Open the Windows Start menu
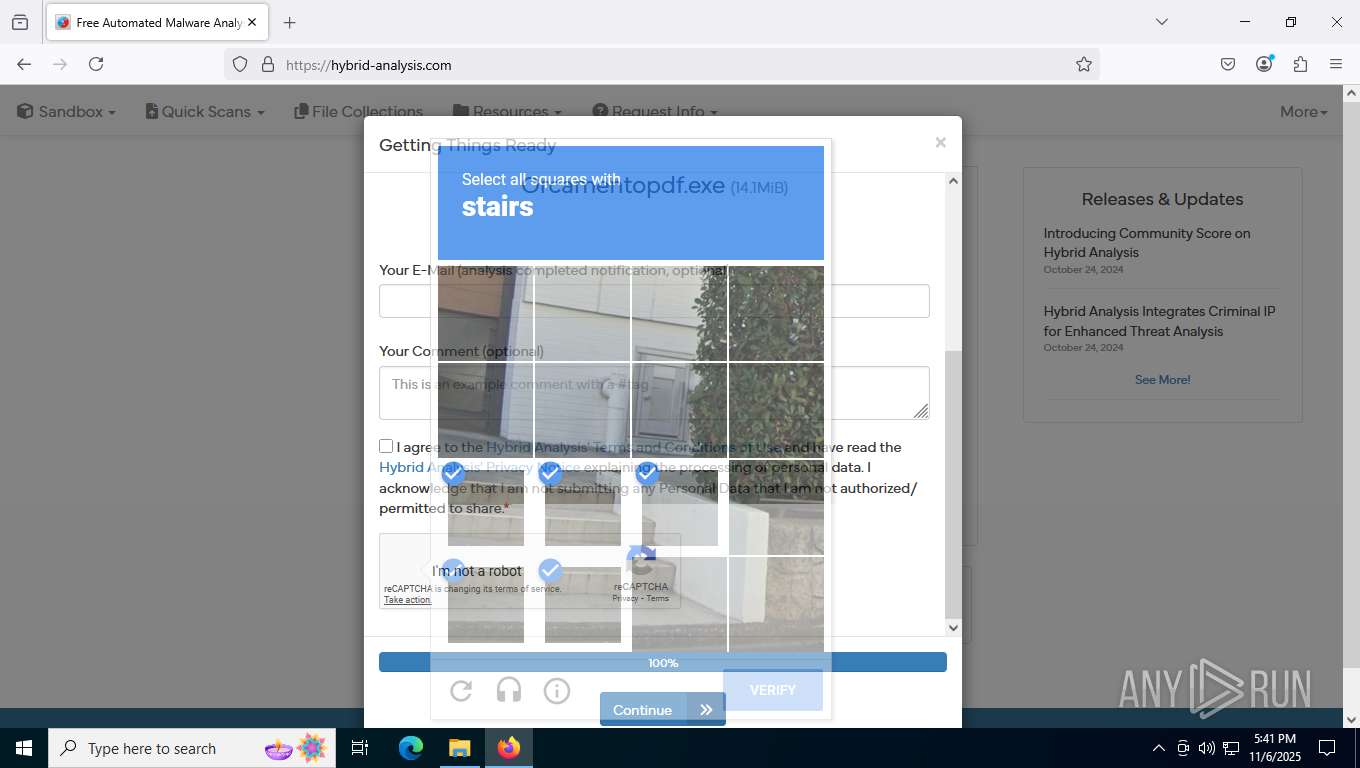1360x768 pixels. point(23,748)
